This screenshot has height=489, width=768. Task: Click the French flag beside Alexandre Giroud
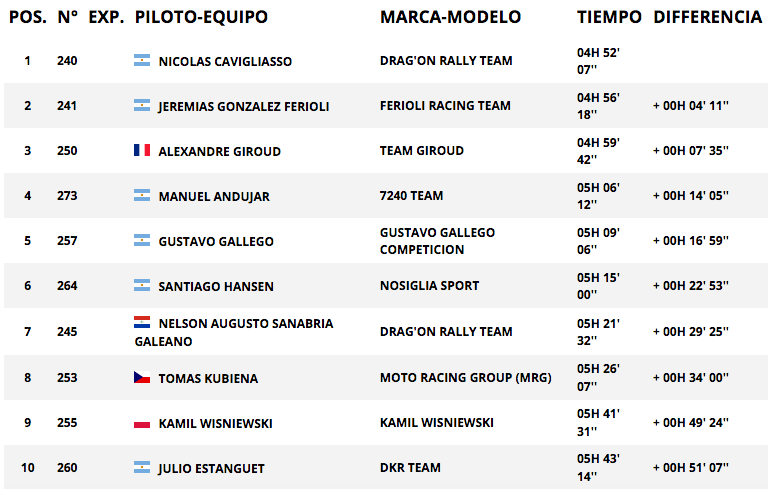[x=142, y=150]
